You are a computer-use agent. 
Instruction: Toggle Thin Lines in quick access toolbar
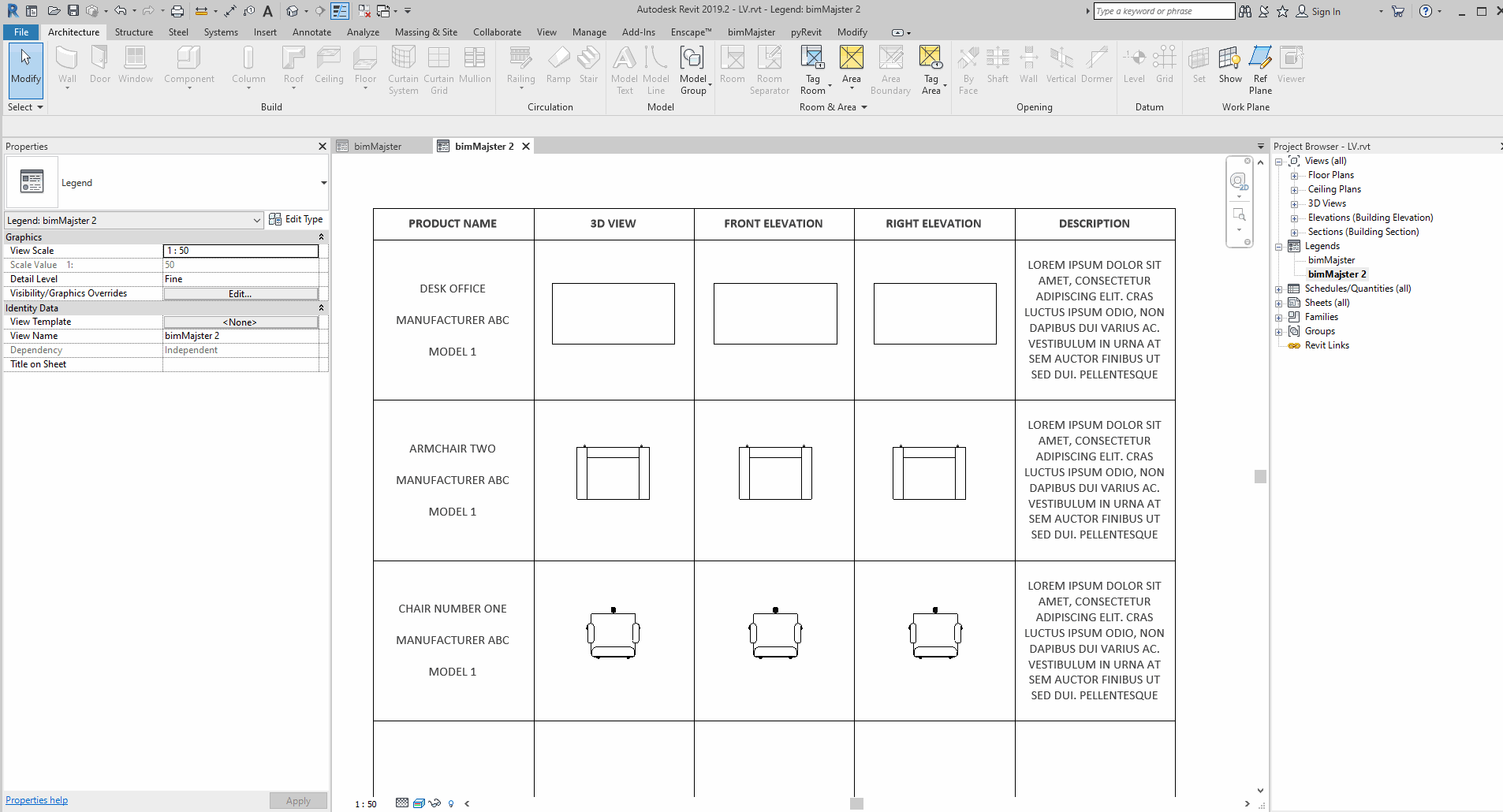[x=340, y=11]
